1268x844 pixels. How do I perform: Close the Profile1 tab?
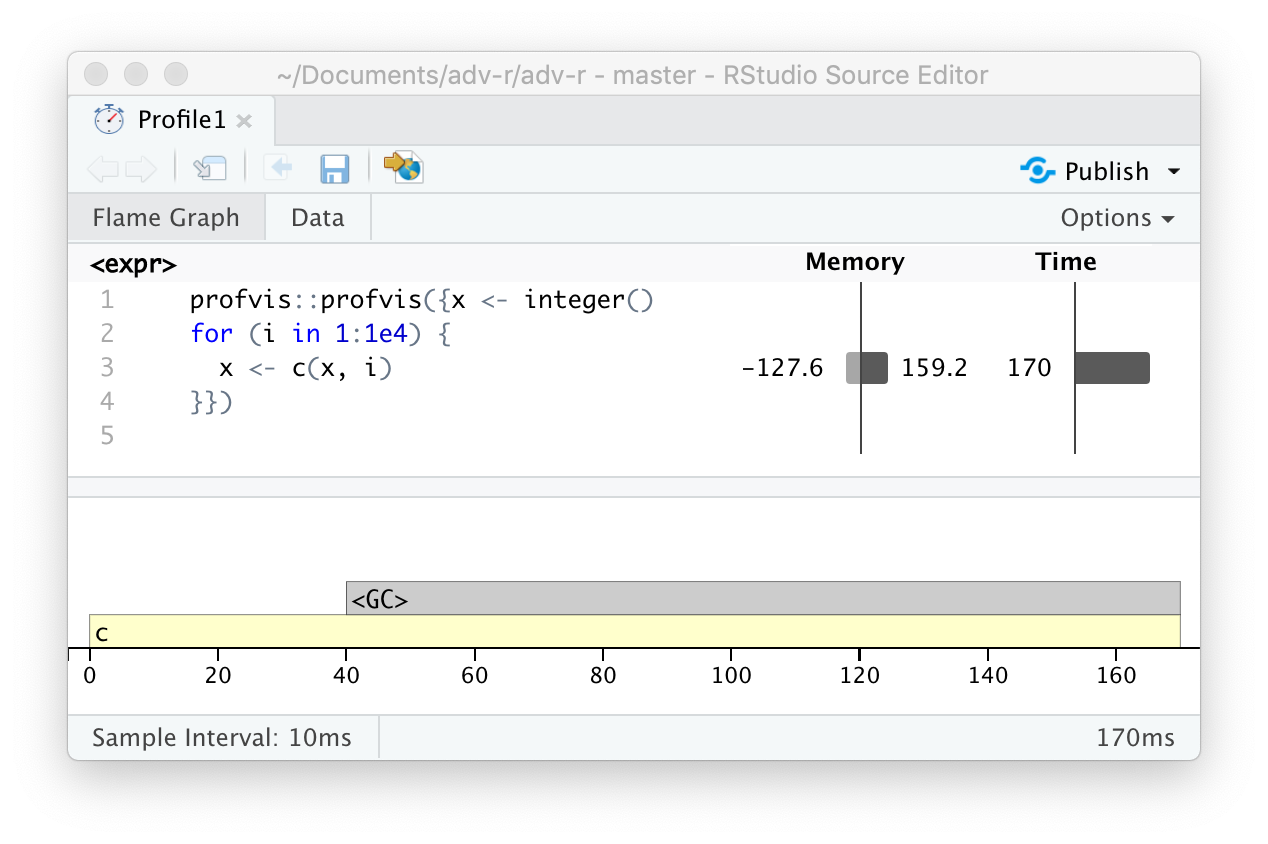pyautogui.click(x=244, y=121)
